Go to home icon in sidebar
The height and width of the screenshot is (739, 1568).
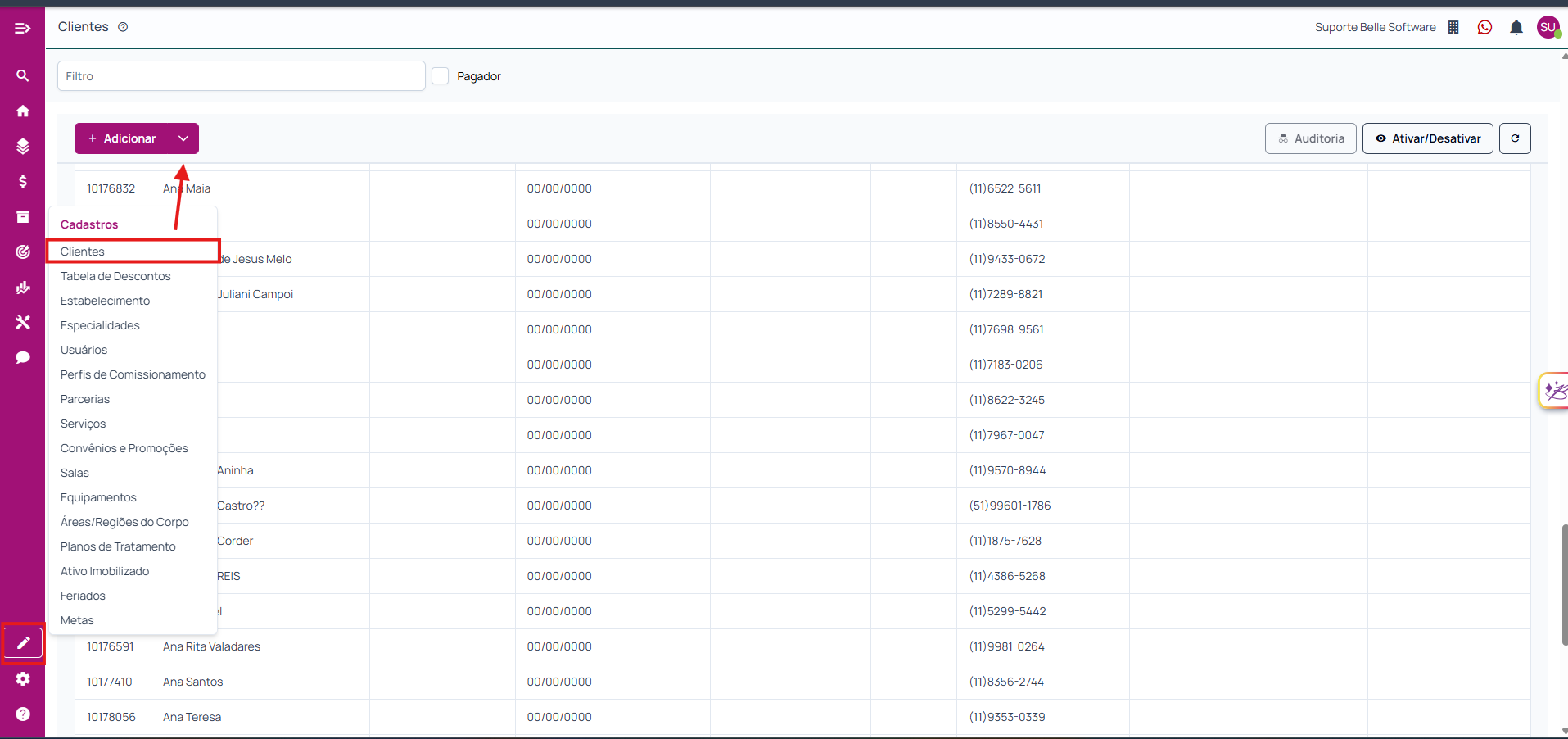(x=23, y=111)
